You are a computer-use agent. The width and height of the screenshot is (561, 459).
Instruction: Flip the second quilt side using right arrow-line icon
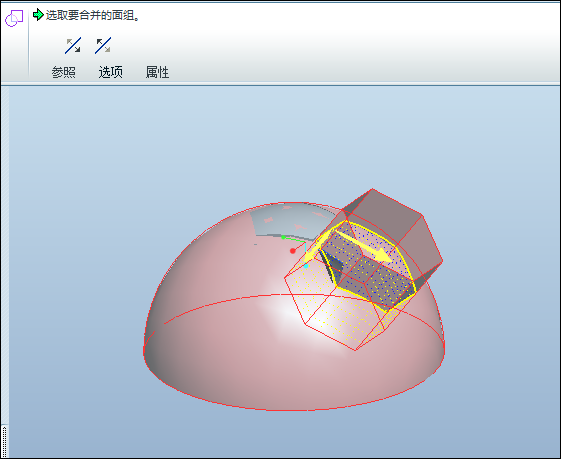[103, 45]
